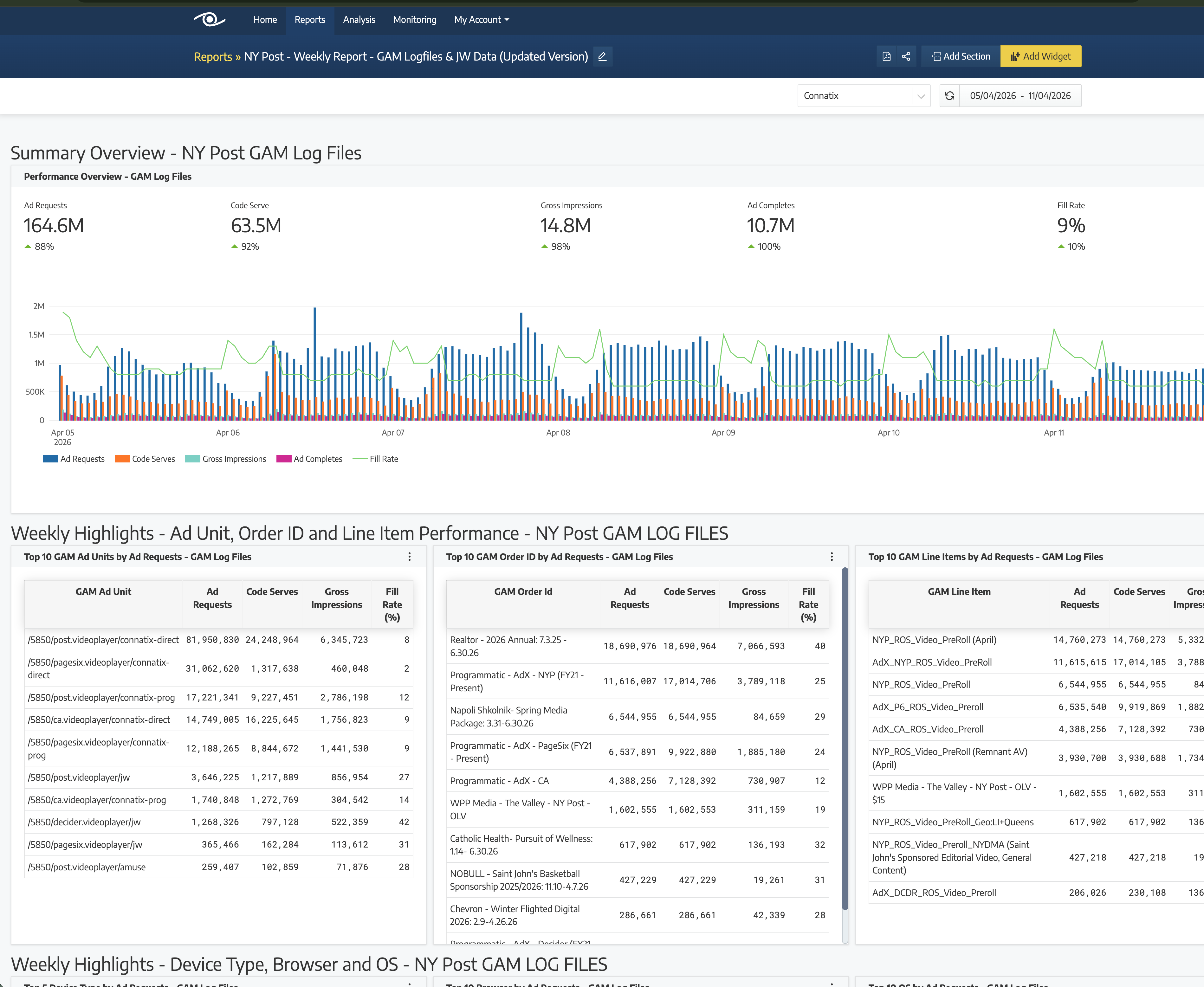Open options menu for Top 10 GAM Ad Units widget

pyautogui.click(x=410, y=557)
